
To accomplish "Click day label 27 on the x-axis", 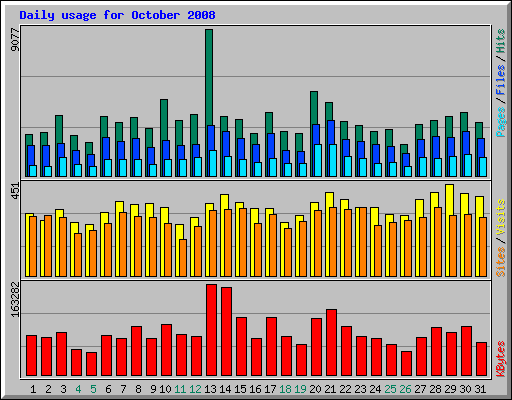I will click(420, 389).
